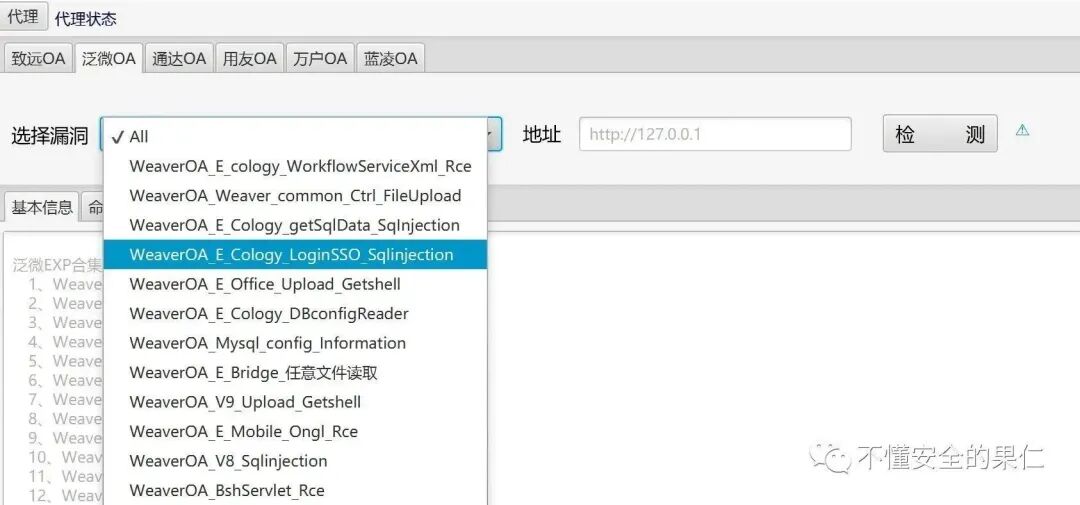1080x505 pixels.
Task: Choose WeaverOA_Mysql_config_Information
Action: (x=295, y=343)
